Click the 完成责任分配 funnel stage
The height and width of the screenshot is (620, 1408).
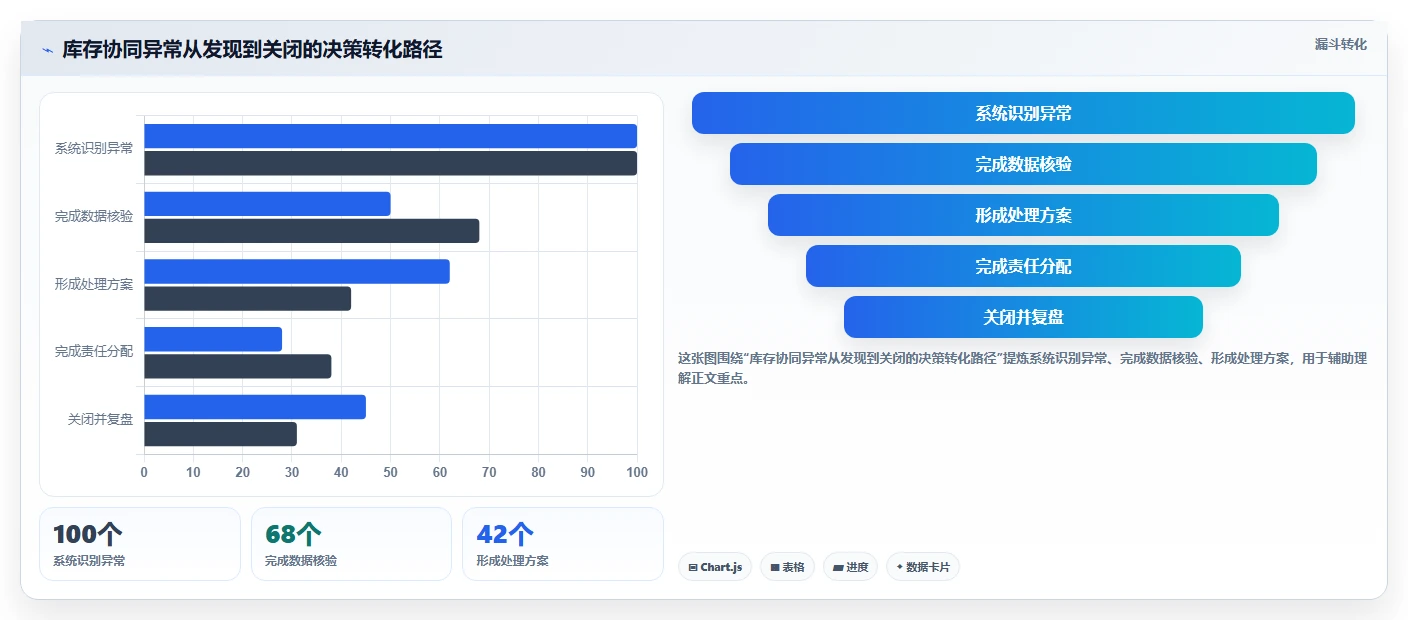1023,266
